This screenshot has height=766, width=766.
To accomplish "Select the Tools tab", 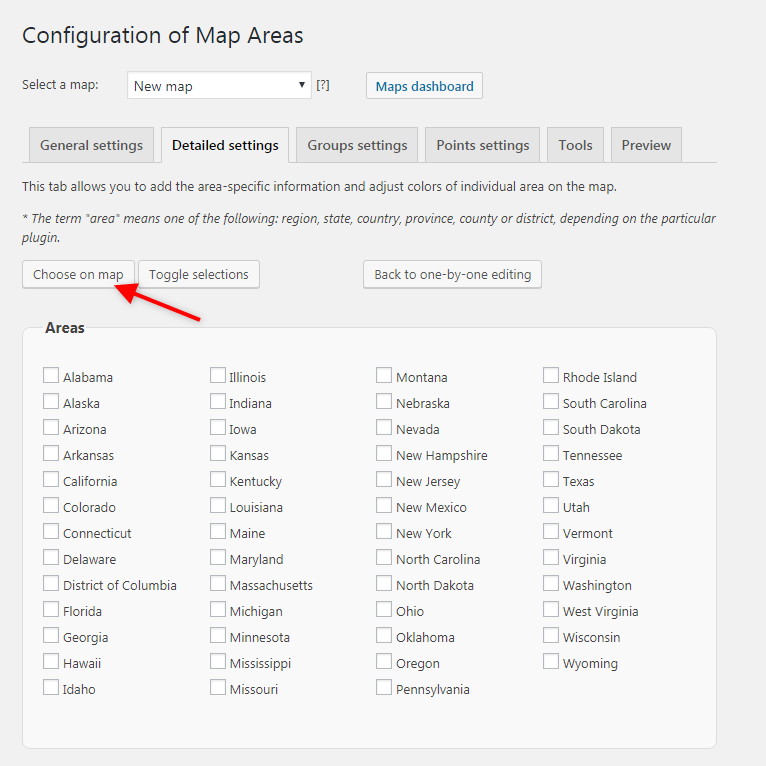I will tap(575, 145).
